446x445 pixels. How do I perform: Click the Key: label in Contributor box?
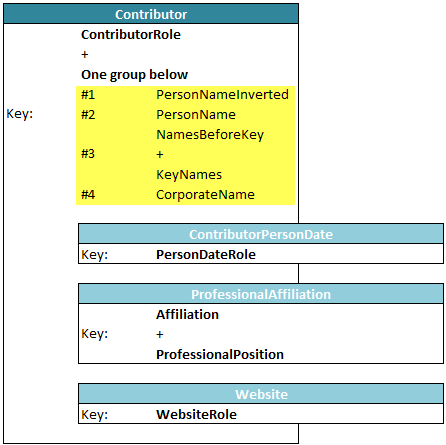click(x=20, y=114)
